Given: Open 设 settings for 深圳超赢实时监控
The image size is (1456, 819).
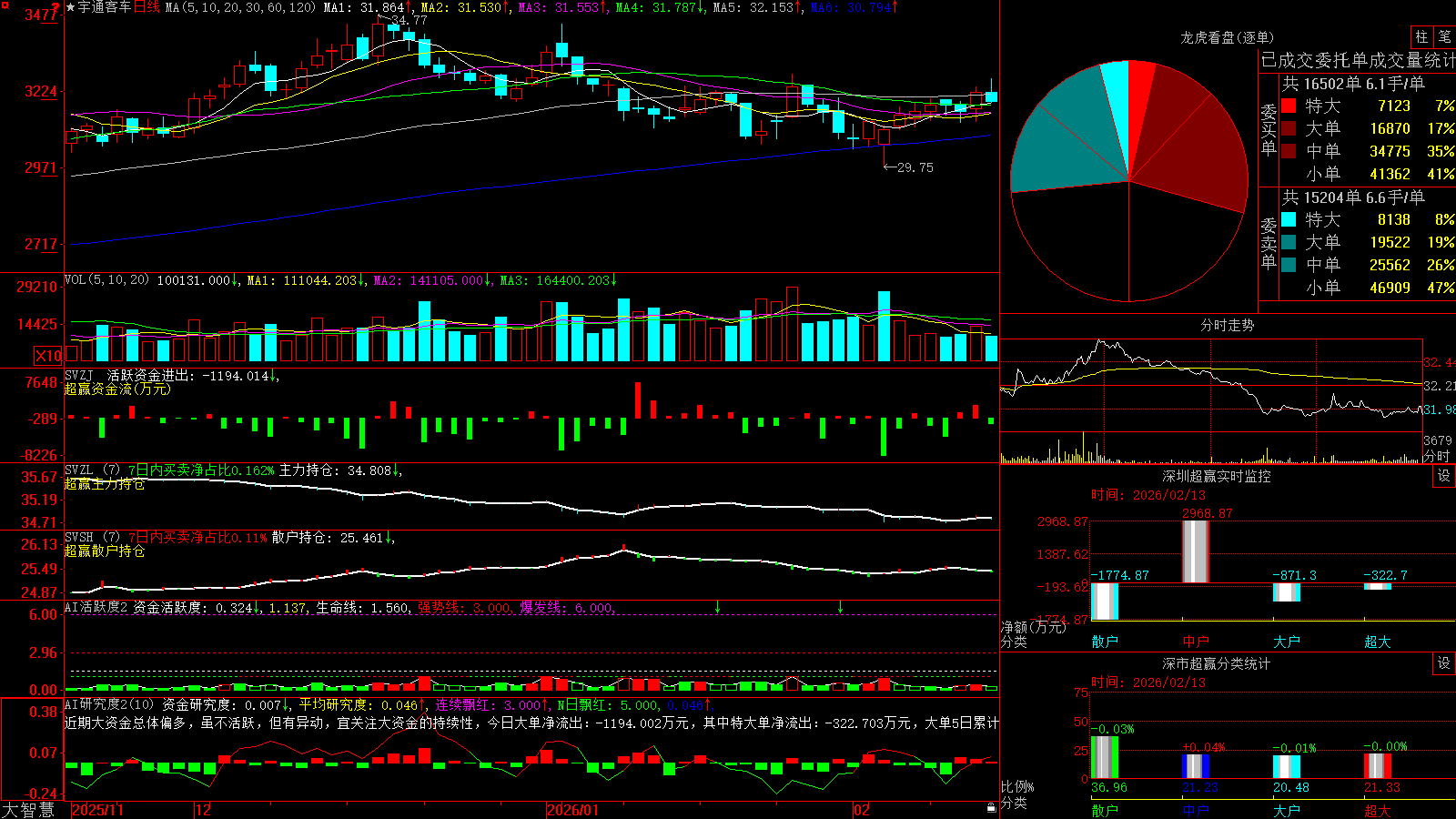Looking at the screenshot, I should [1444, 476].
